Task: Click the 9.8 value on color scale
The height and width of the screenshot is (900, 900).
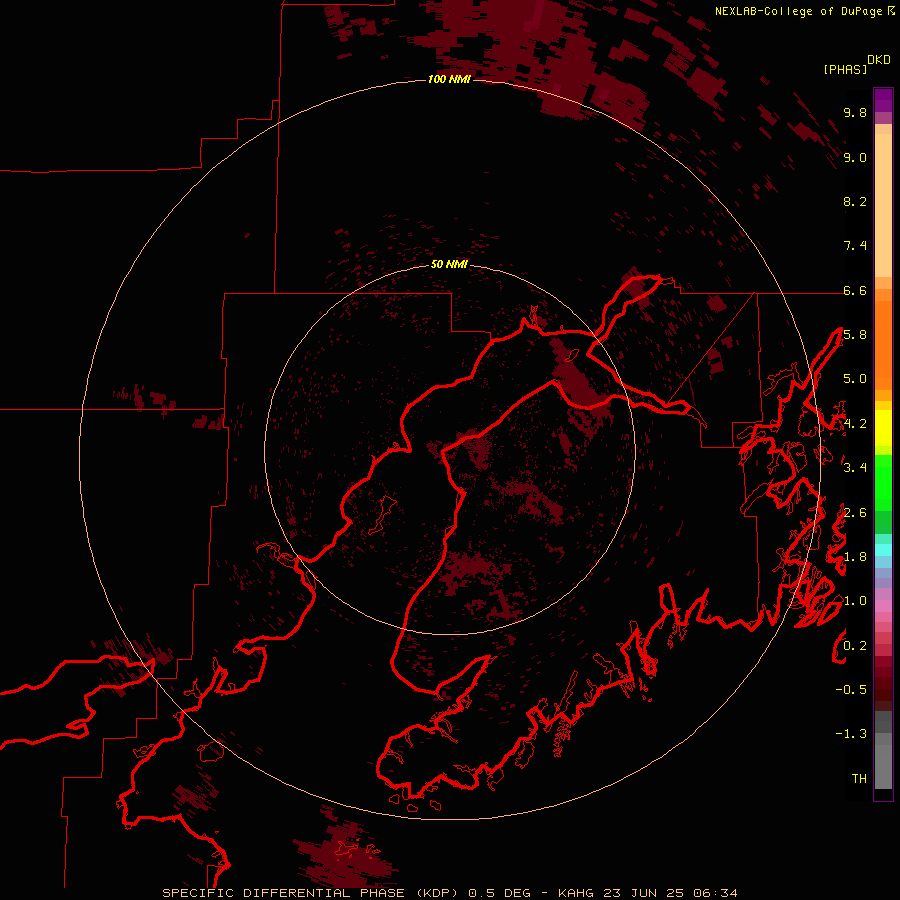Action: 855,112
